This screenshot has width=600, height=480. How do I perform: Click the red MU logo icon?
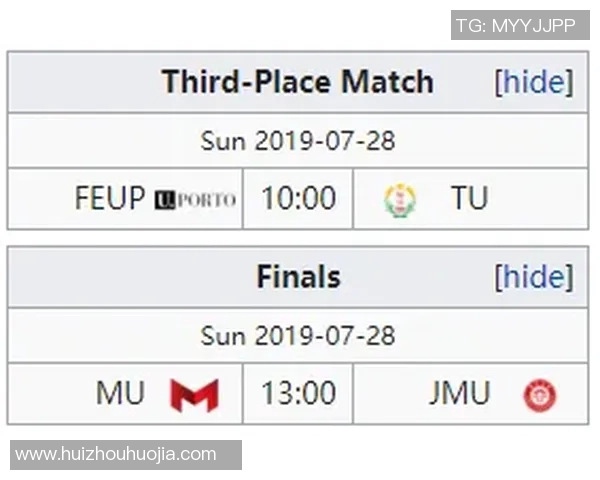(x=194, y=394)
